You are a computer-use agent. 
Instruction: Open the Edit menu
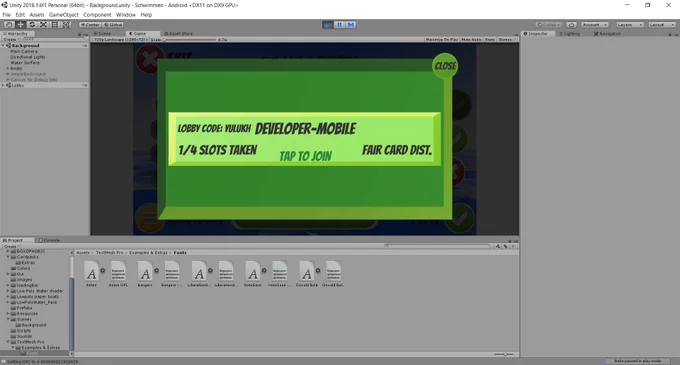(20, 15)
